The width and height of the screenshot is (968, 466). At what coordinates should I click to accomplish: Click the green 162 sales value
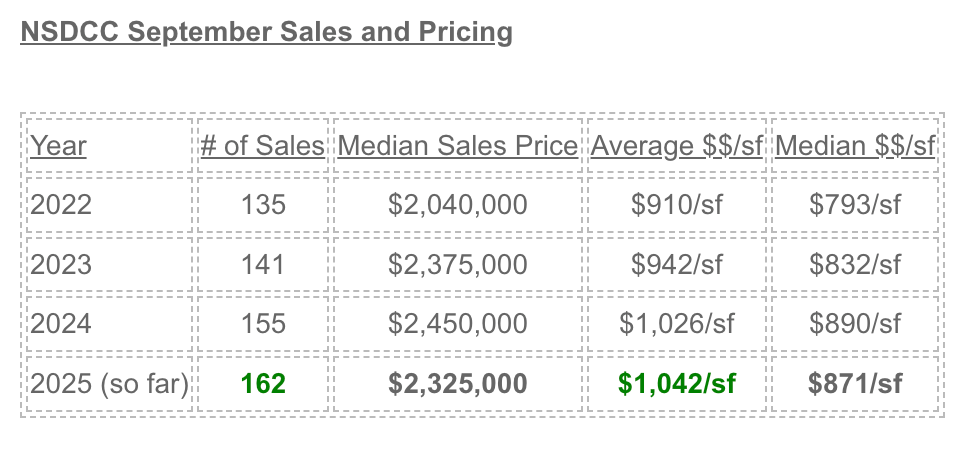click(x=263, y=383)
